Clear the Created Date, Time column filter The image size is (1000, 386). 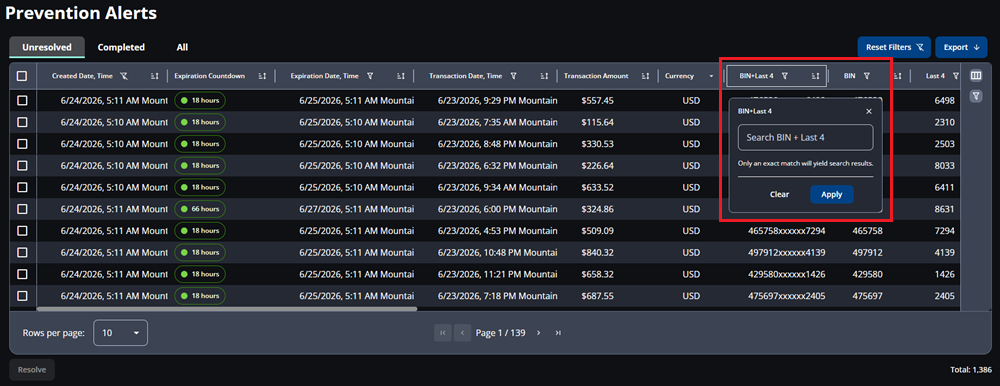click(x=124, y=76)
